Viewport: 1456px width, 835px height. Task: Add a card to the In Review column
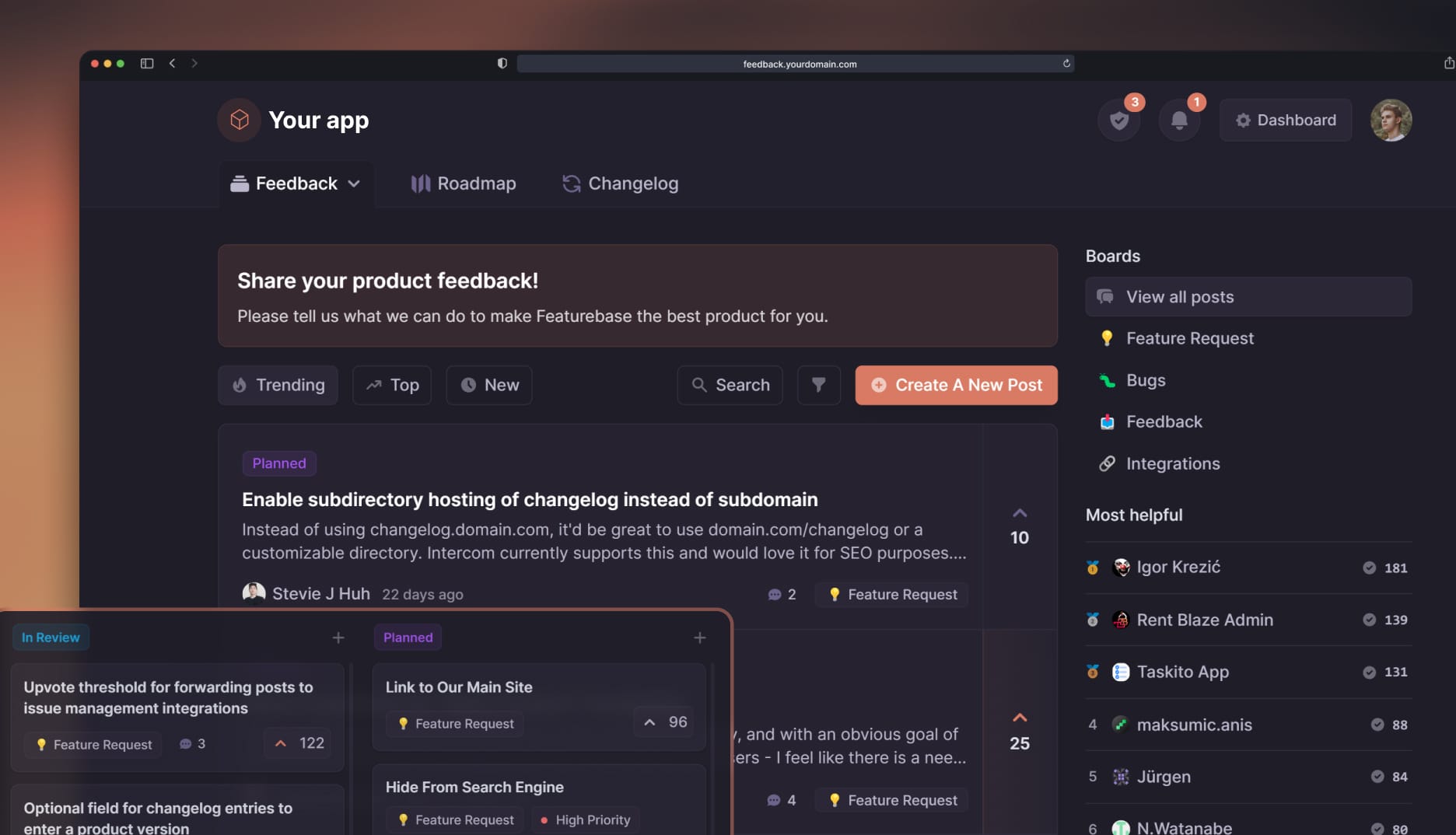338,637
